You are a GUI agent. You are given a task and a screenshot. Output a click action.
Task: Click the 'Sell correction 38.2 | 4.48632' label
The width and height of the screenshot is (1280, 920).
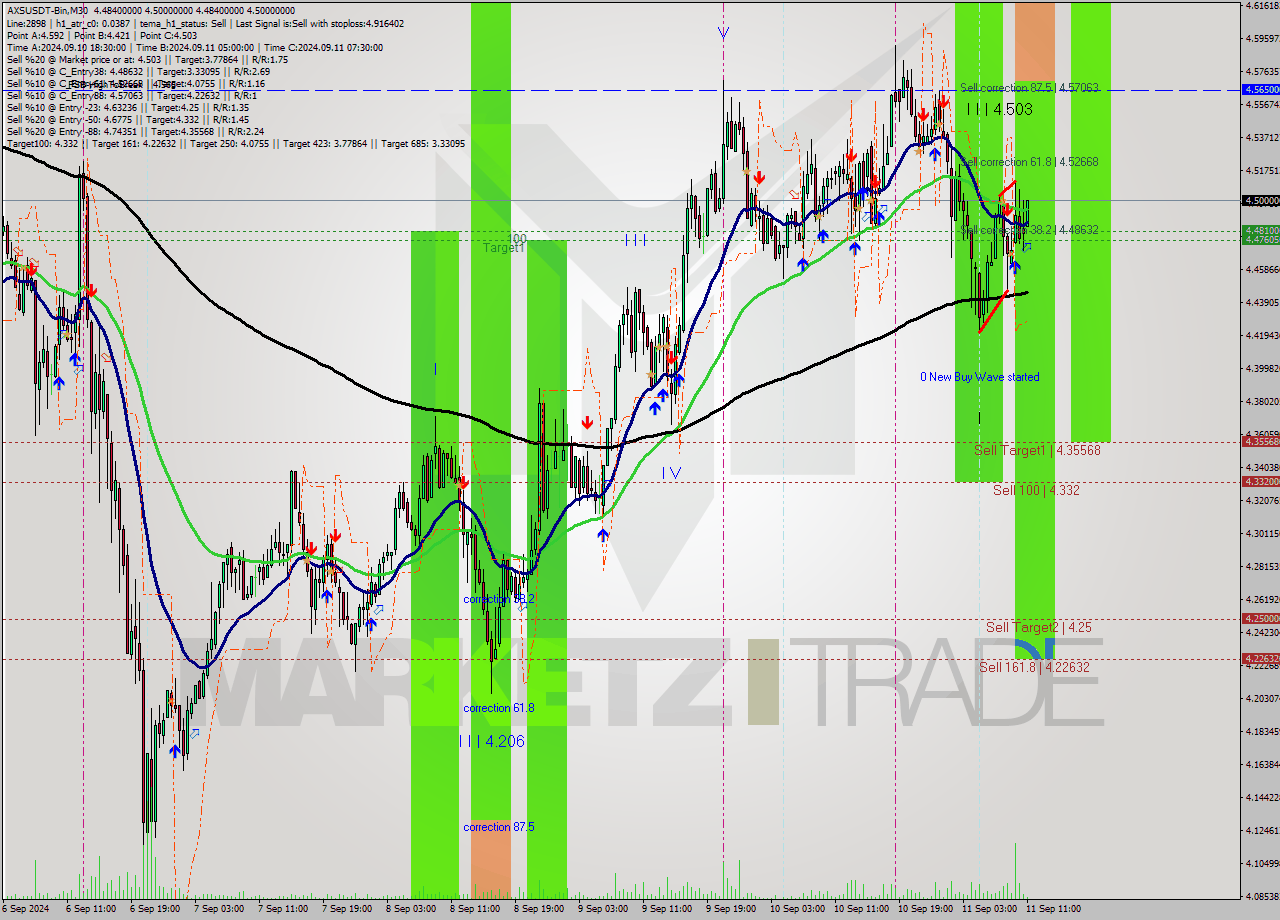(1030, 230)
